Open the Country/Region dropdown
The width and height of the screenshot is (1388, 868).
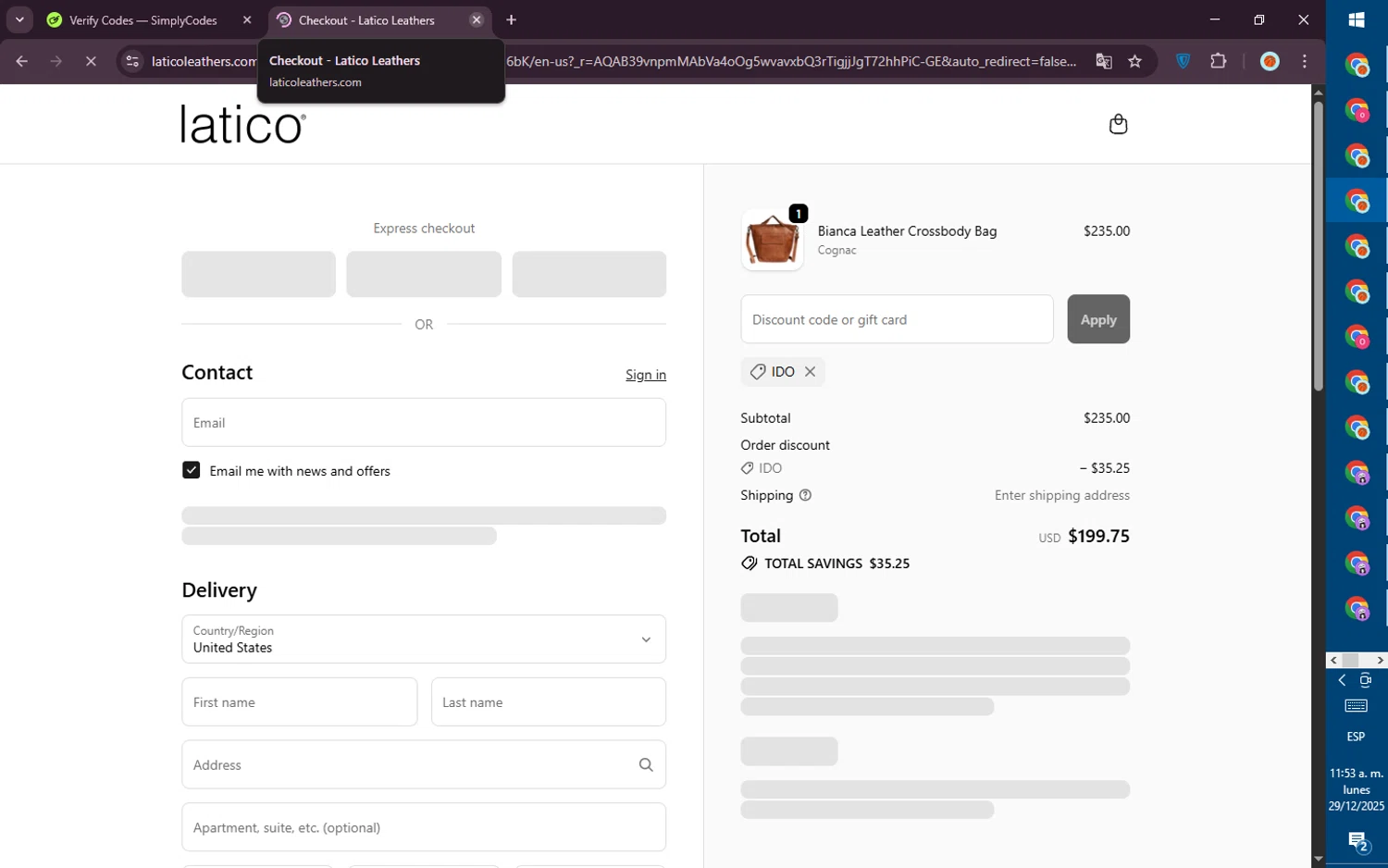[424, 639]
